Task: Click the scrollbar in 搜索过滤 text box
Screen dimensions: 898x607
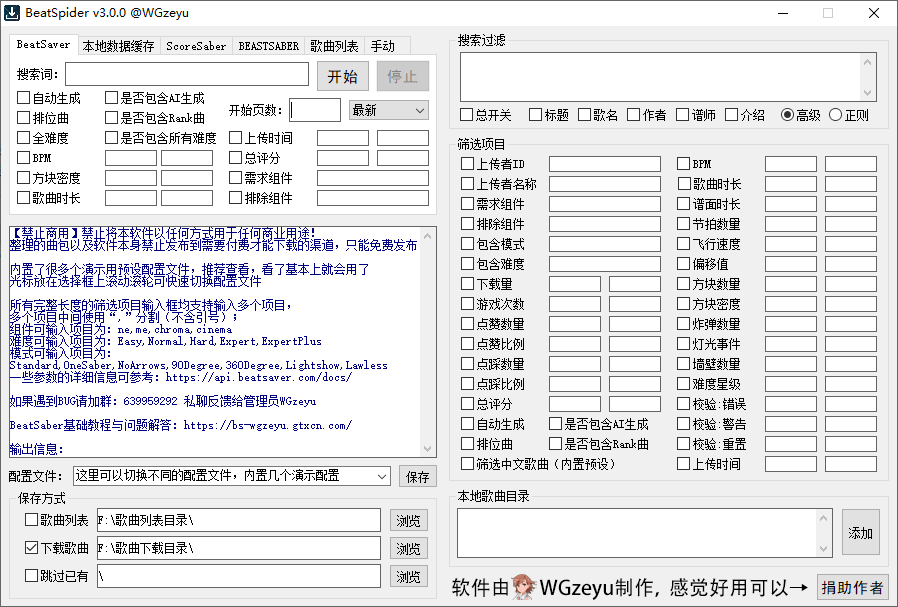Action: pos(868,76)
